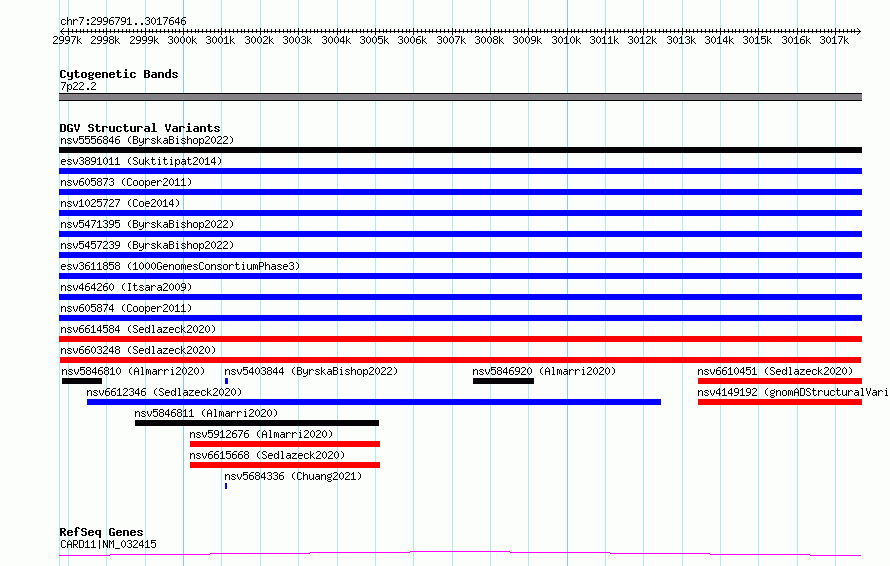This screenshot has height=566, width=890.
Task: Click the blue bar under nsv5457239
Action: click(x=460, y=255)
